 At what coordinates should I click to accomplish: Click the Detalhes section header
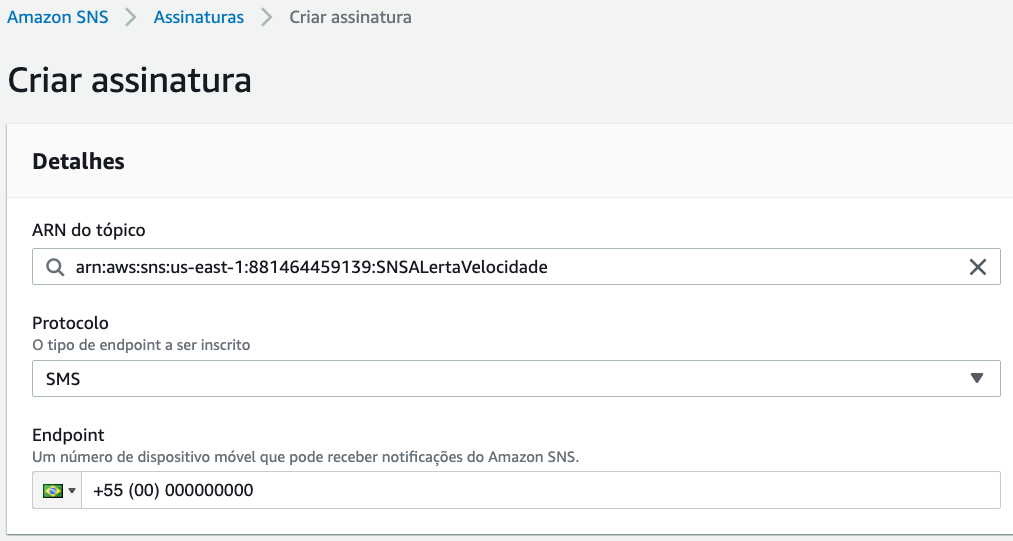78,161
